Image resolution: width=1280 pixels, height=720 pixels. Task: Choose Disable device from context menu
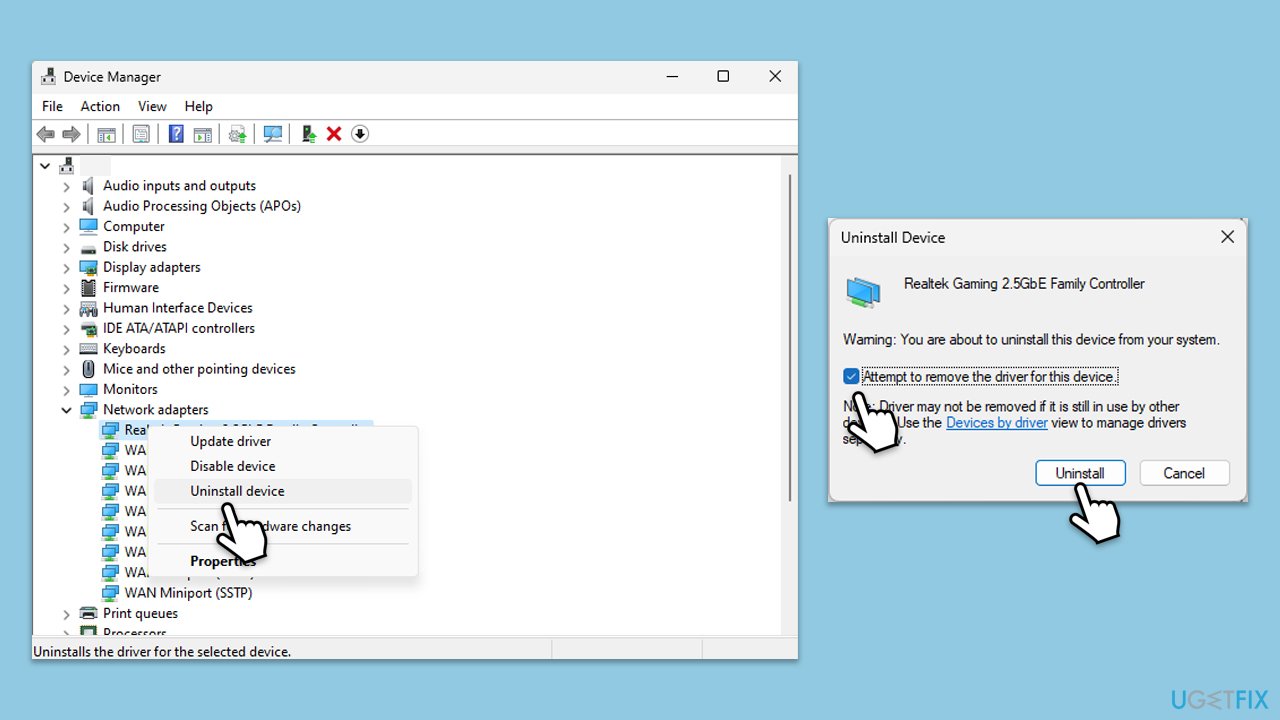(281, 466)
